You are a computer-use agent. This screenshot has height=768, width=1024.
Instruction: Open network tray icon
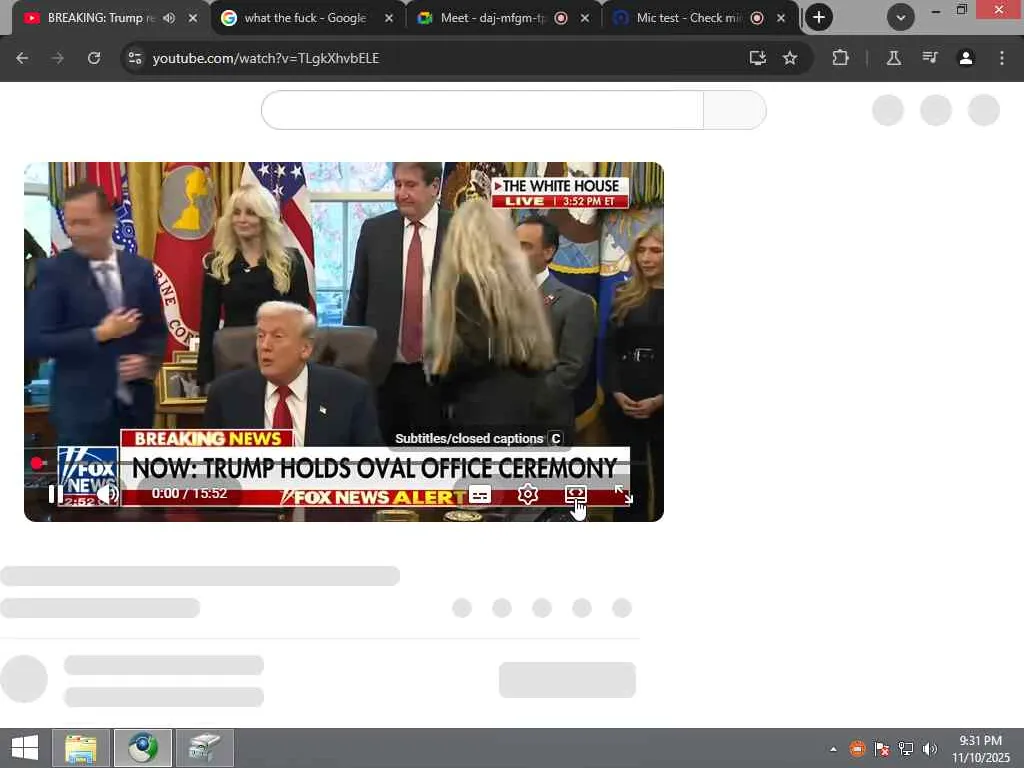click(906, 748)
